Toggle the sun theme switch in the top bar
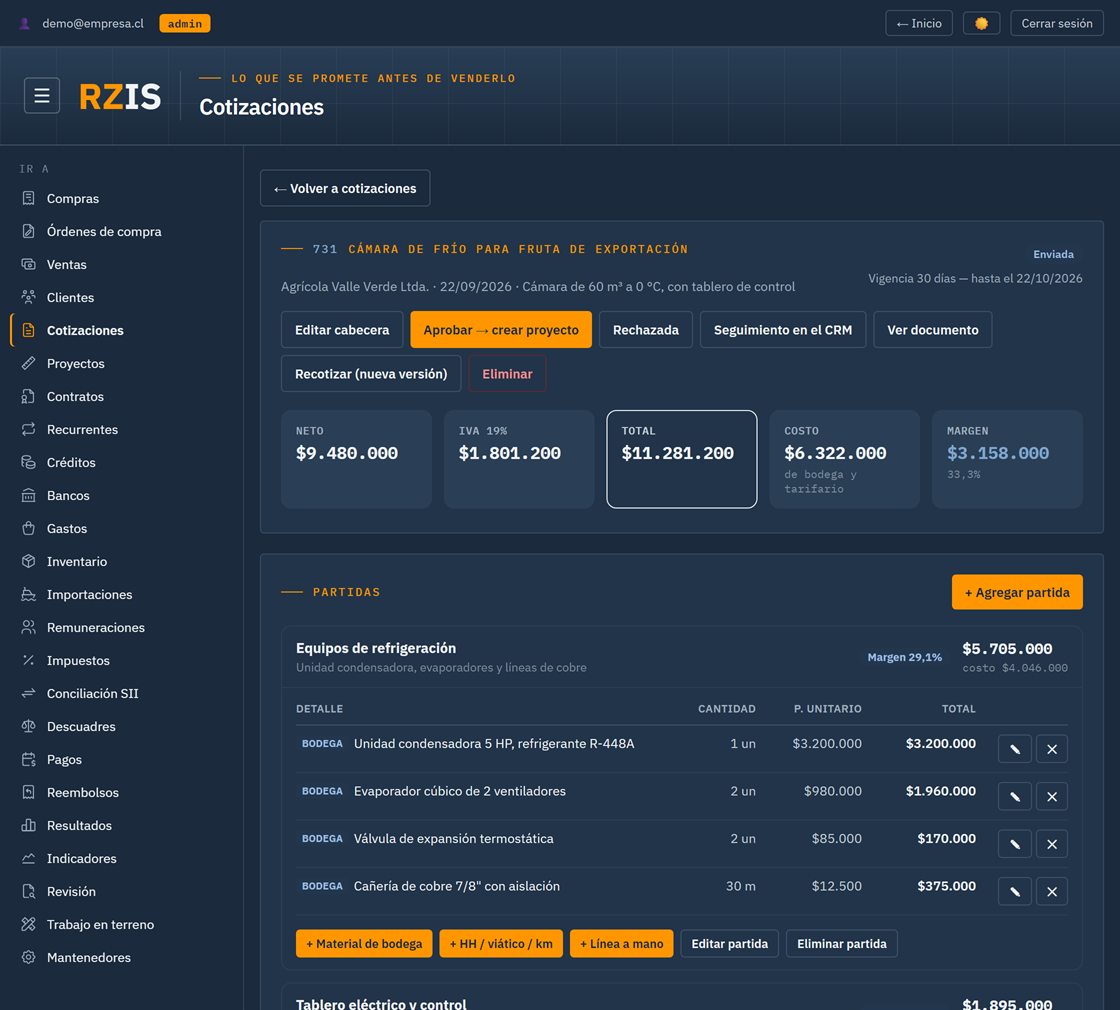Image resolution: width=1120 pixels, height=1010 pixels. tap(981, 24)
